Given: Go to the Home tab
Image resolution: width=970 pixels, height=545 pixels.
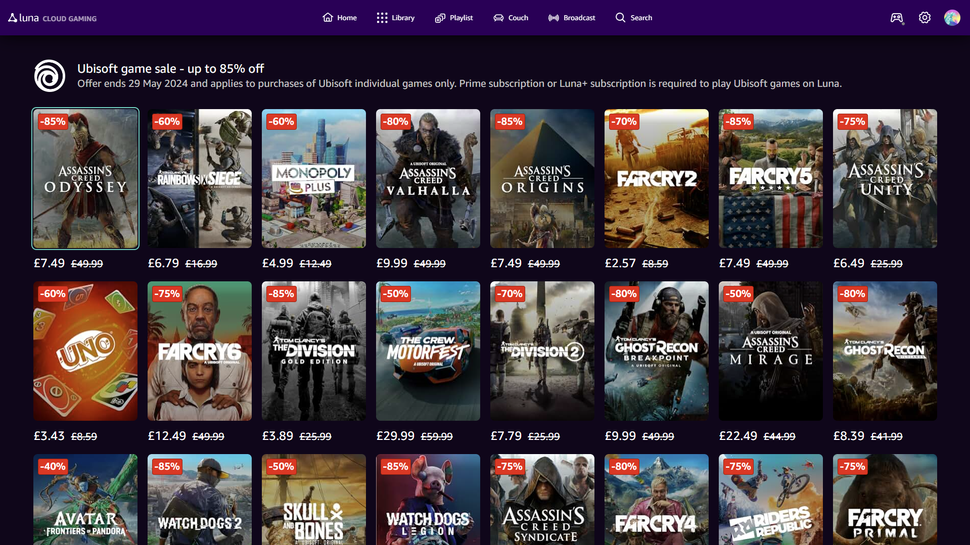Looking at the screenshot, I should (340, 18).
